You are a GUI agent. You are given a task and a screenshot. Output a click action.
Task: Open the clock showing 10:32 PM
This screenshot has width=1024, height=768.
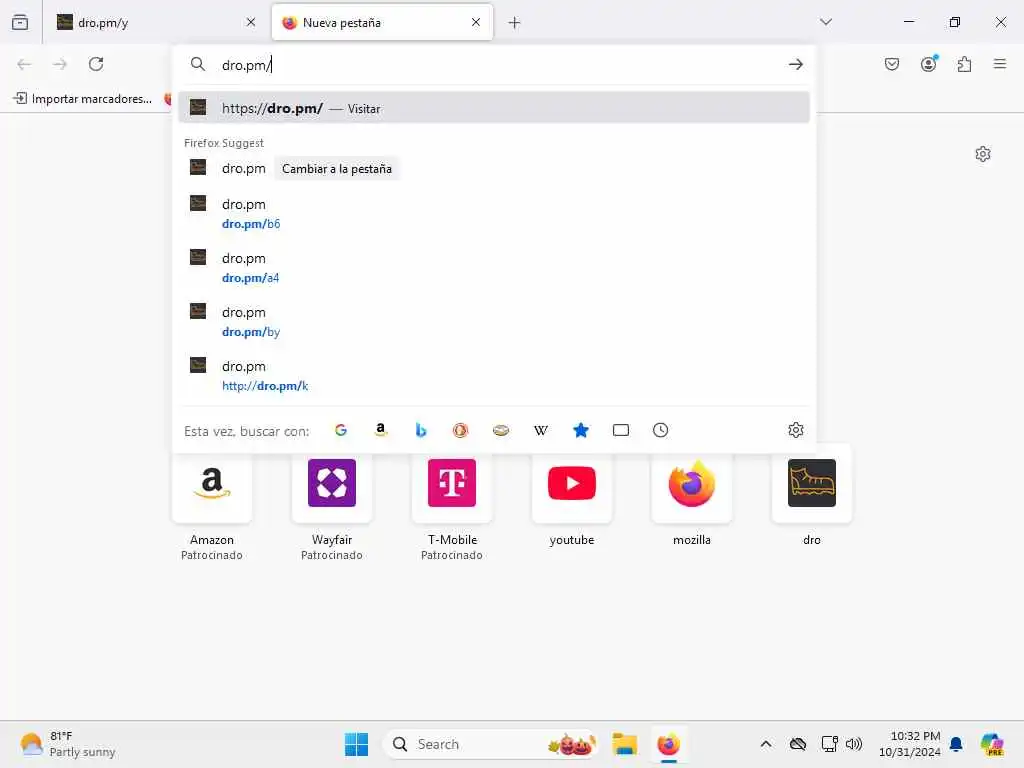tap(910, 744)
